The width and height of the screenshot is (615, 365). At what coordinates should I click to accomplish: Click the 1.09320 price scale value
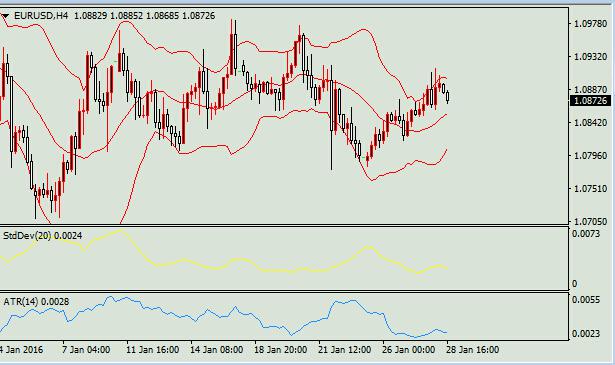coord(590,57)
